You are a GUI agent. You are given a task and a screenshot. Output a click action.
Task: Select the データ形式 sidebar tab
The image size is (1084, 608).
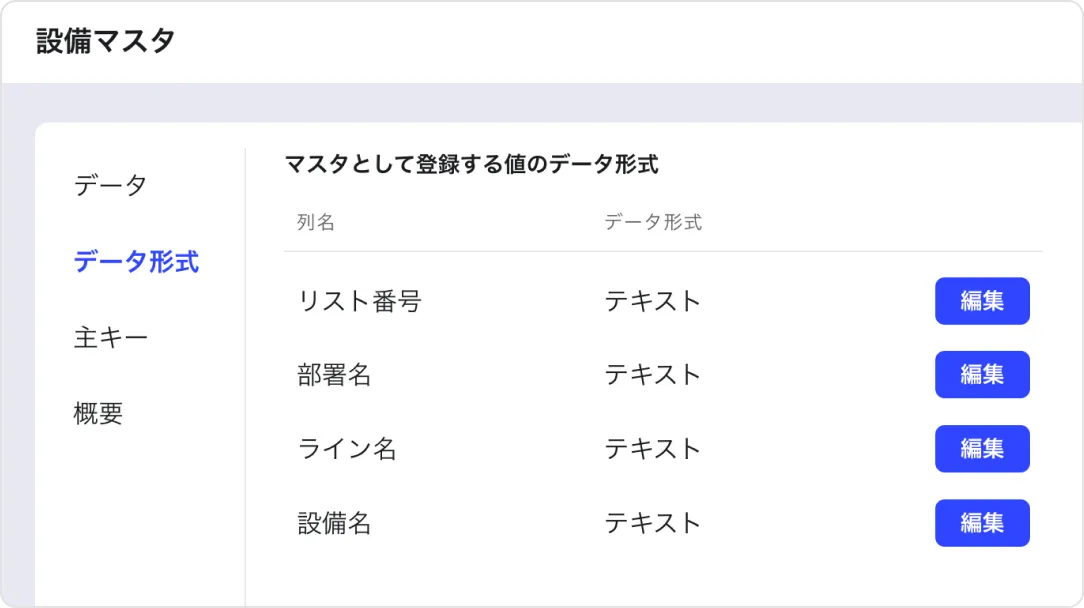click(136, 262)
